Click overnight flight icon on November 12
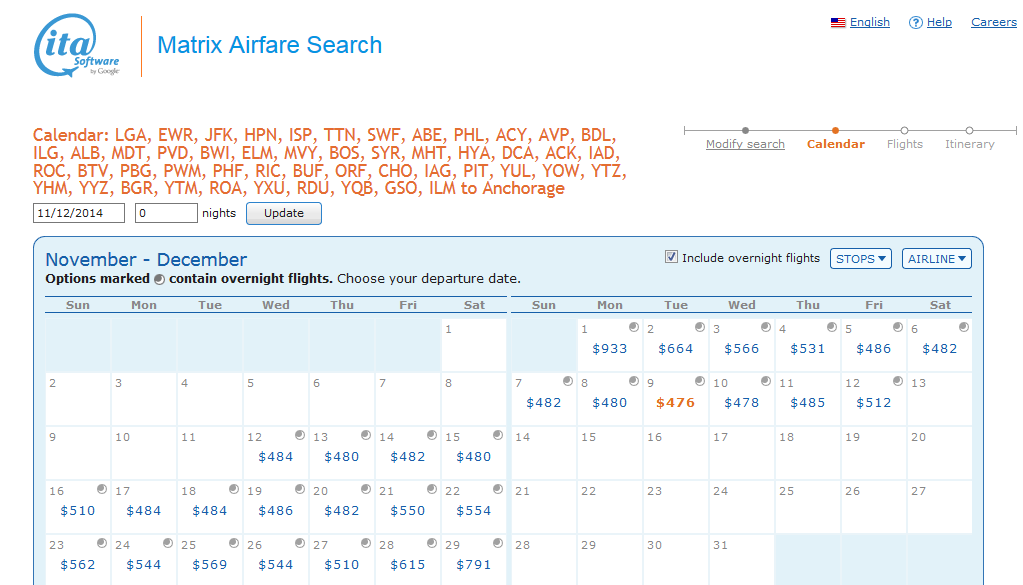The image size is (1023, 585). click(300, 435)
